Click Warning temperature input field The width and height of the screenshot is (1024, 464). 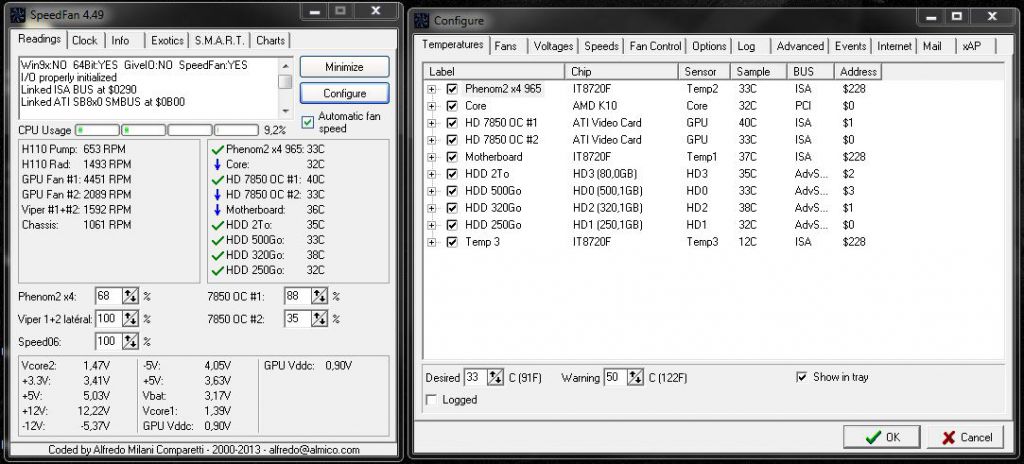click(615, 377)
